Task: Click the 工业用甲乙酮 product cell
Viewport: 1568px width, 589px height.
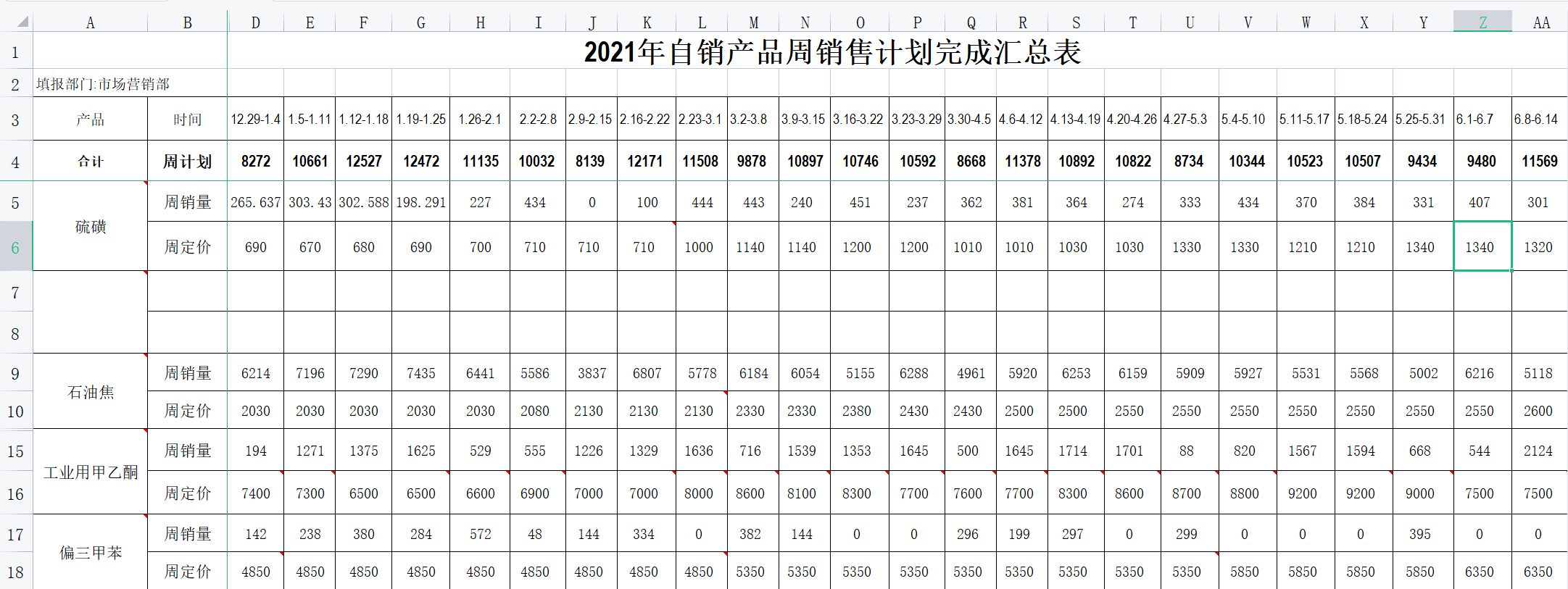Action: (x=91, y=472)
